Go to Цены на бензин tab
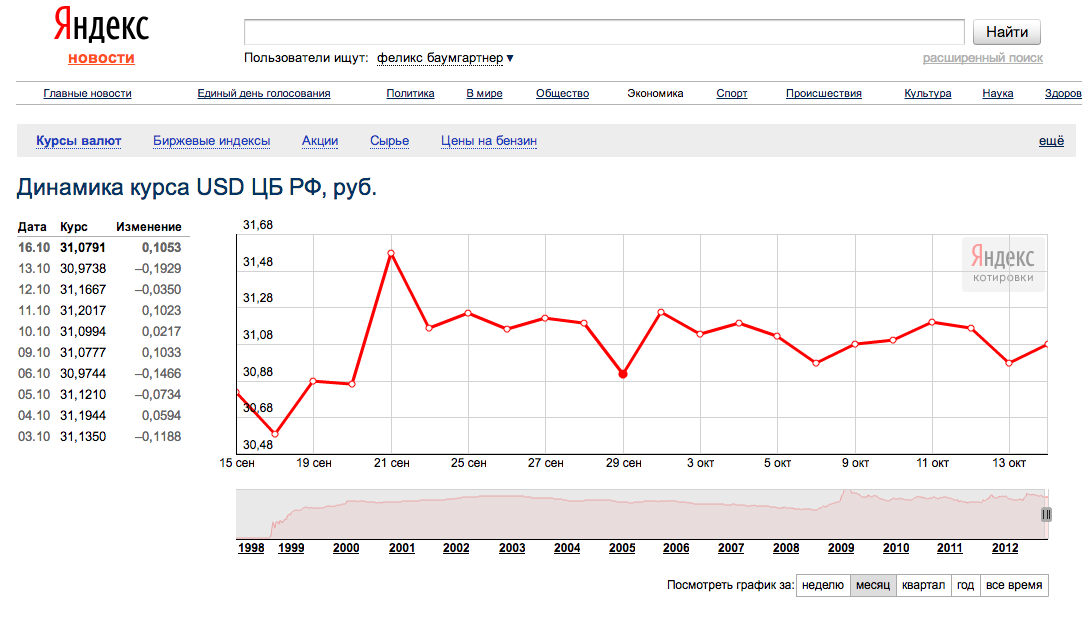Screen dimensions: 1082x617 coord(489,141)
